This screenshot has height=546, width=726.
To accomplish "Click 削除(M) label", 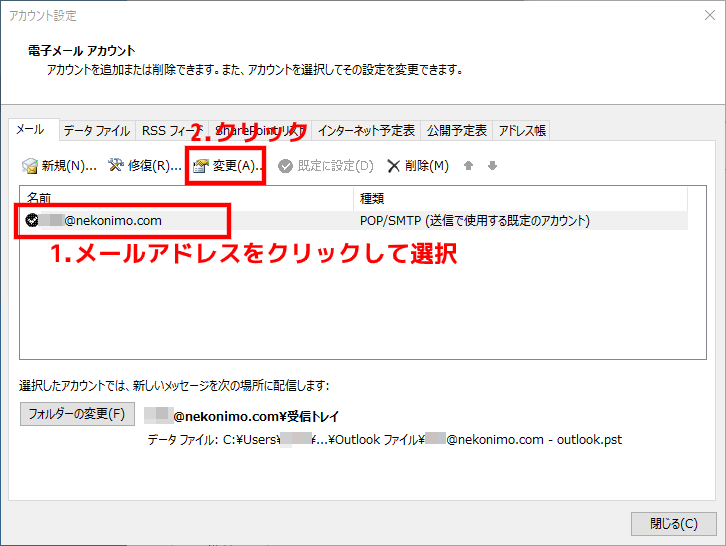I will tap(426, 165).
